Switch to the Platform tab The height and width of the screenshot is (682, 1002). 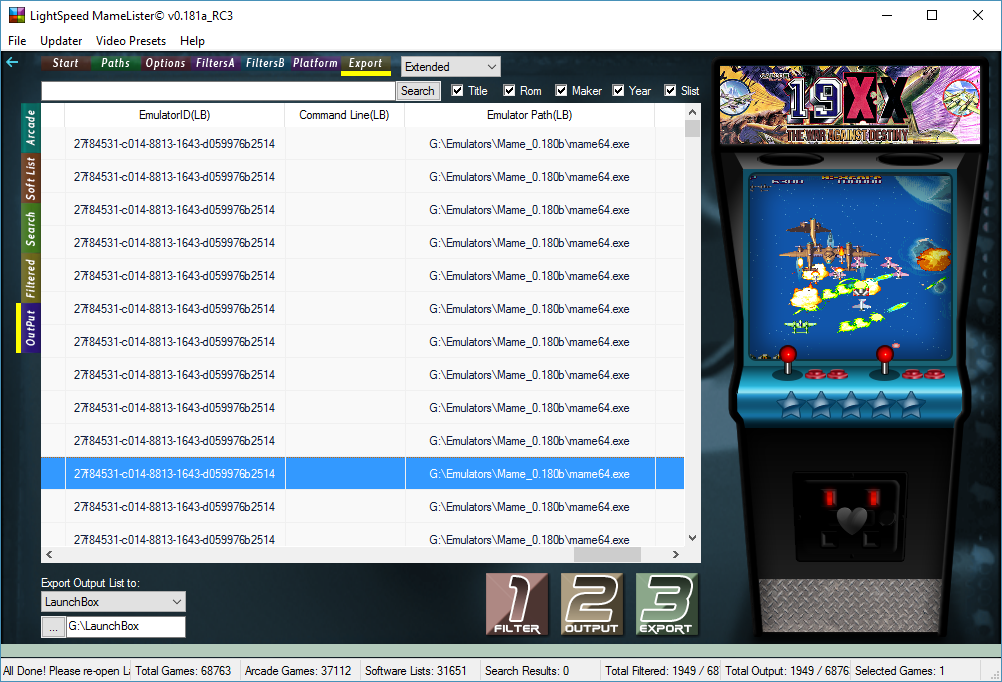pyautogui.click(x=315, y=63)
